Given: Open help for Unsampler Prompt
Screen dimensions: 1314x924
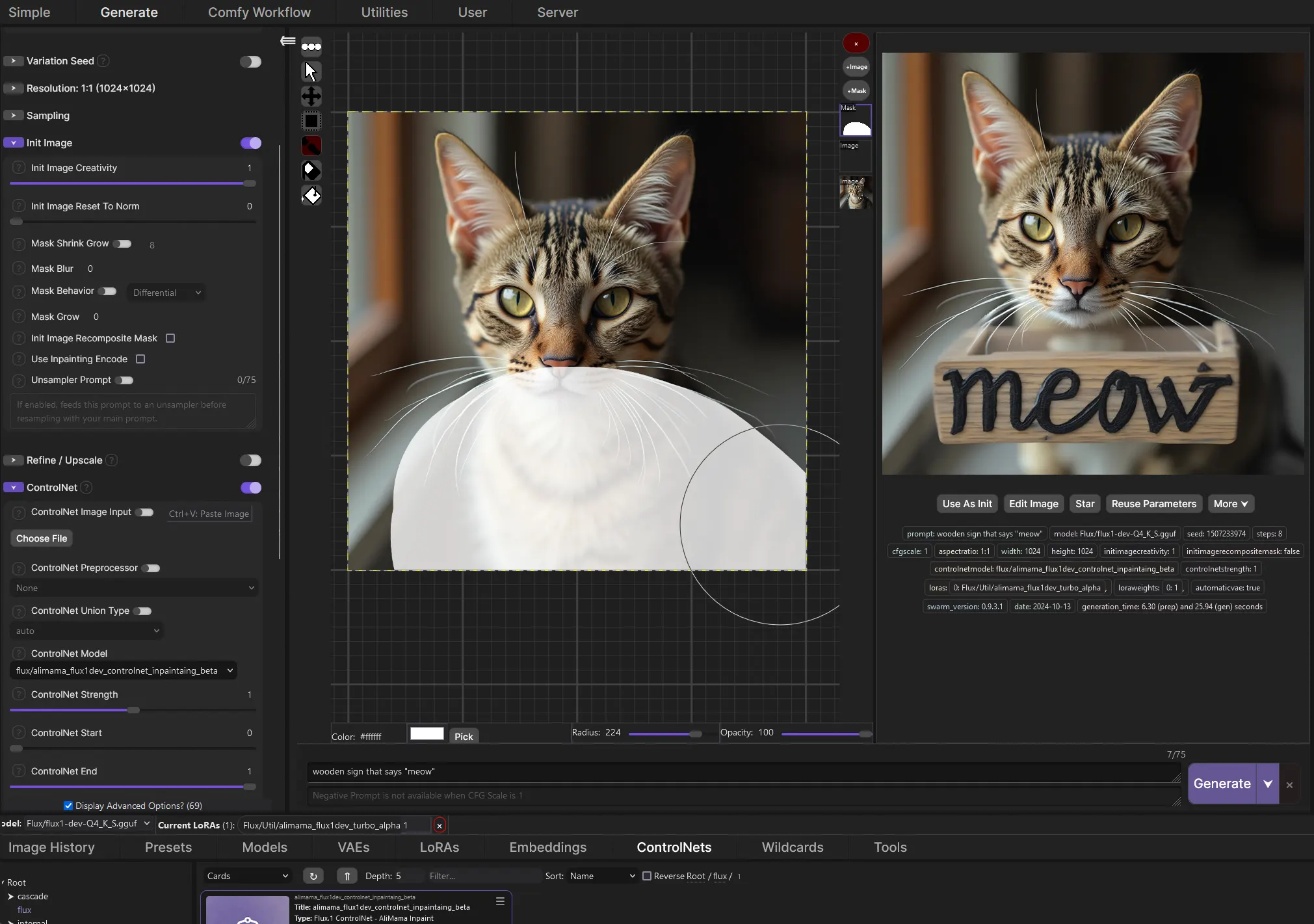Looking at the screenshot, I should 19,380.
